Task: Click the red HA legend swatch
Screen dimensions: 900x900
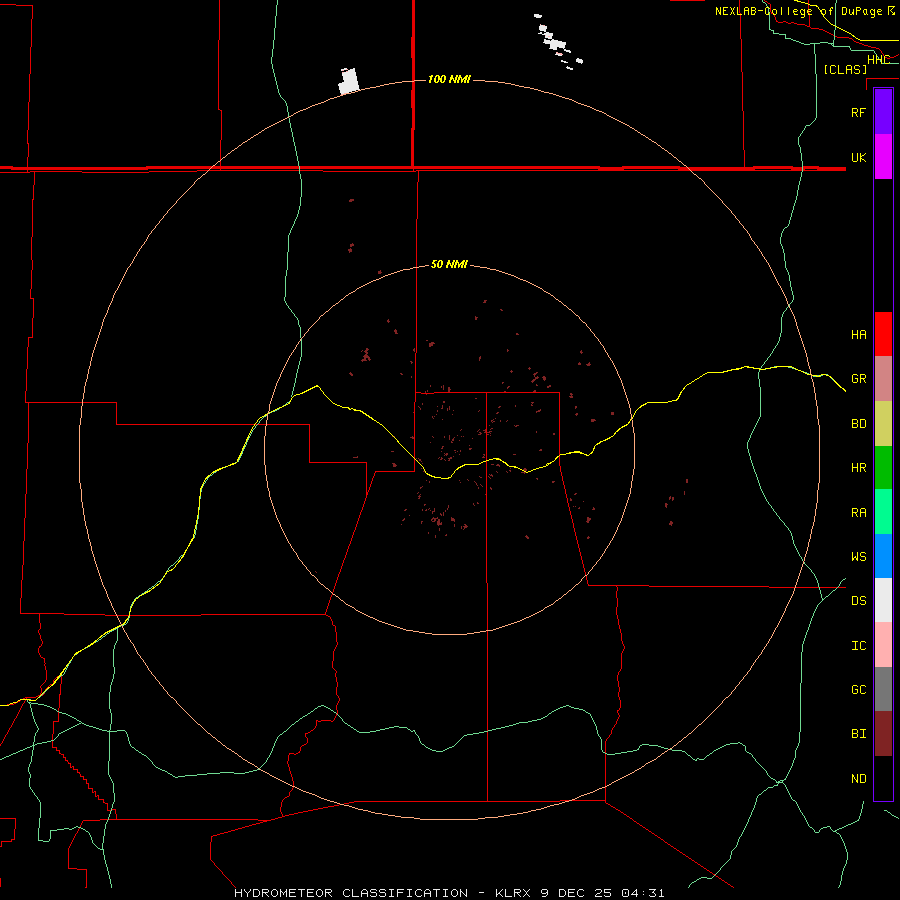Action: [883, 334]
